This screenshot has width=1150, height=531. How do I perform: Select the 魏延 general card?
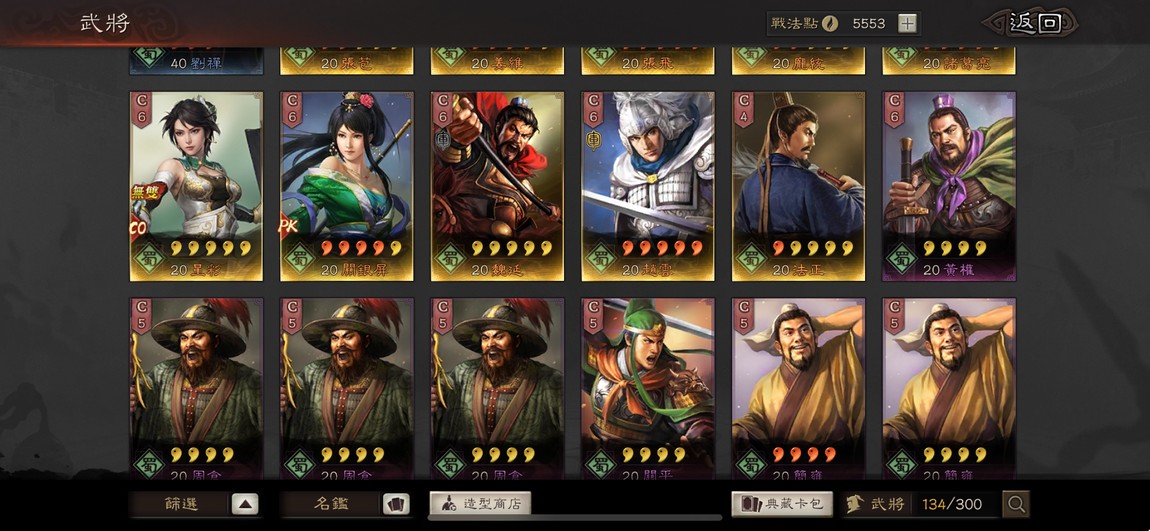[x=497, y=186]
